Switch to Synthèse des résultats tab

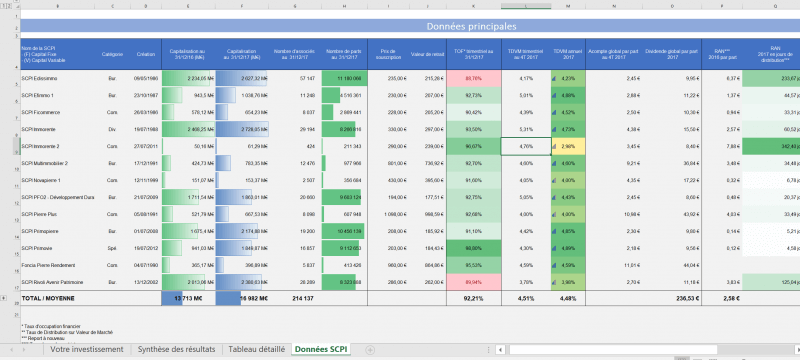[x=177, y=349]
